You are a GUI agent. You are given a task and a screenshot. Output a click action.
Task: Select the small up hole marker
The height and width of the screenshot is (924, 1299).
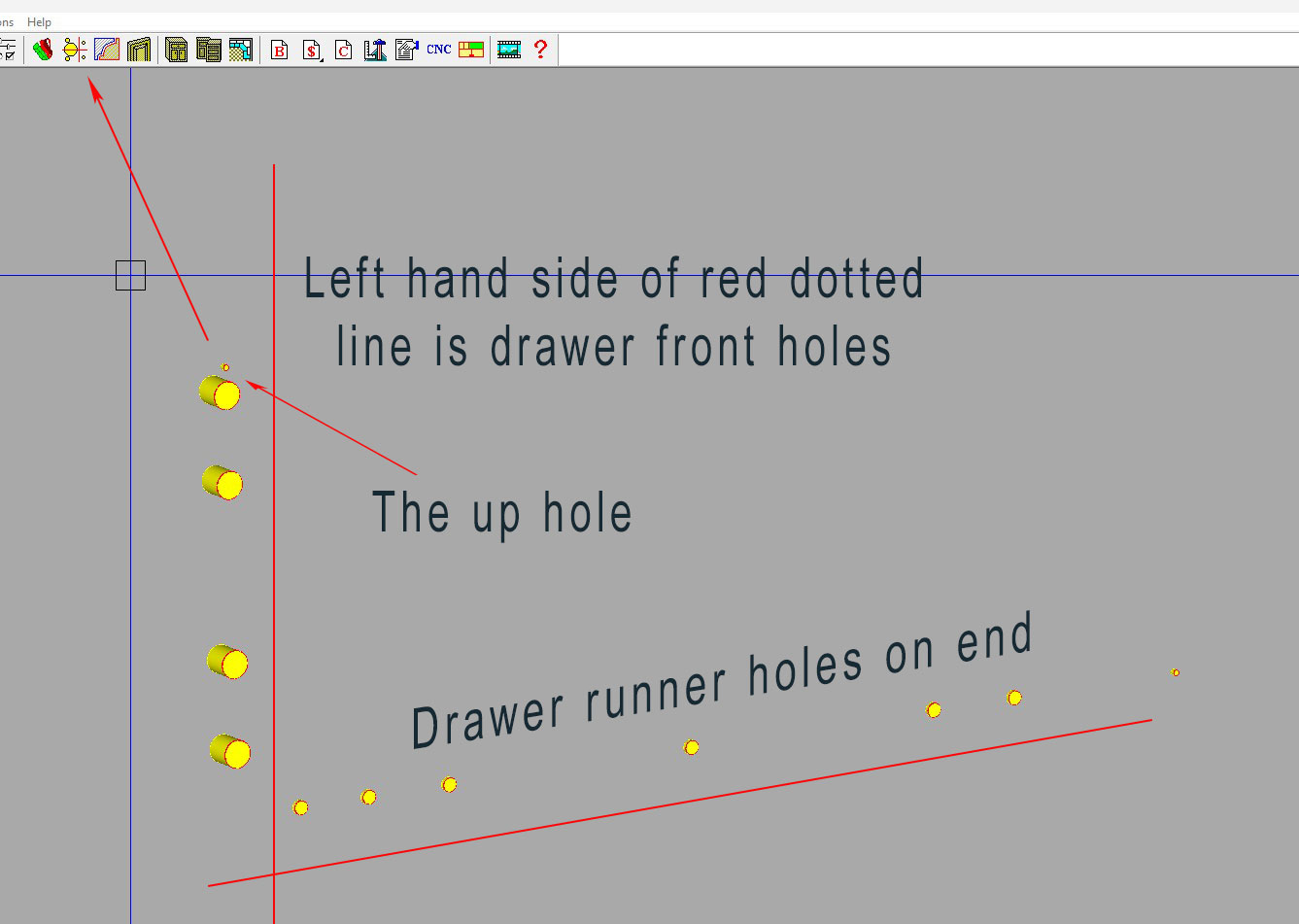tap(225, 367)
